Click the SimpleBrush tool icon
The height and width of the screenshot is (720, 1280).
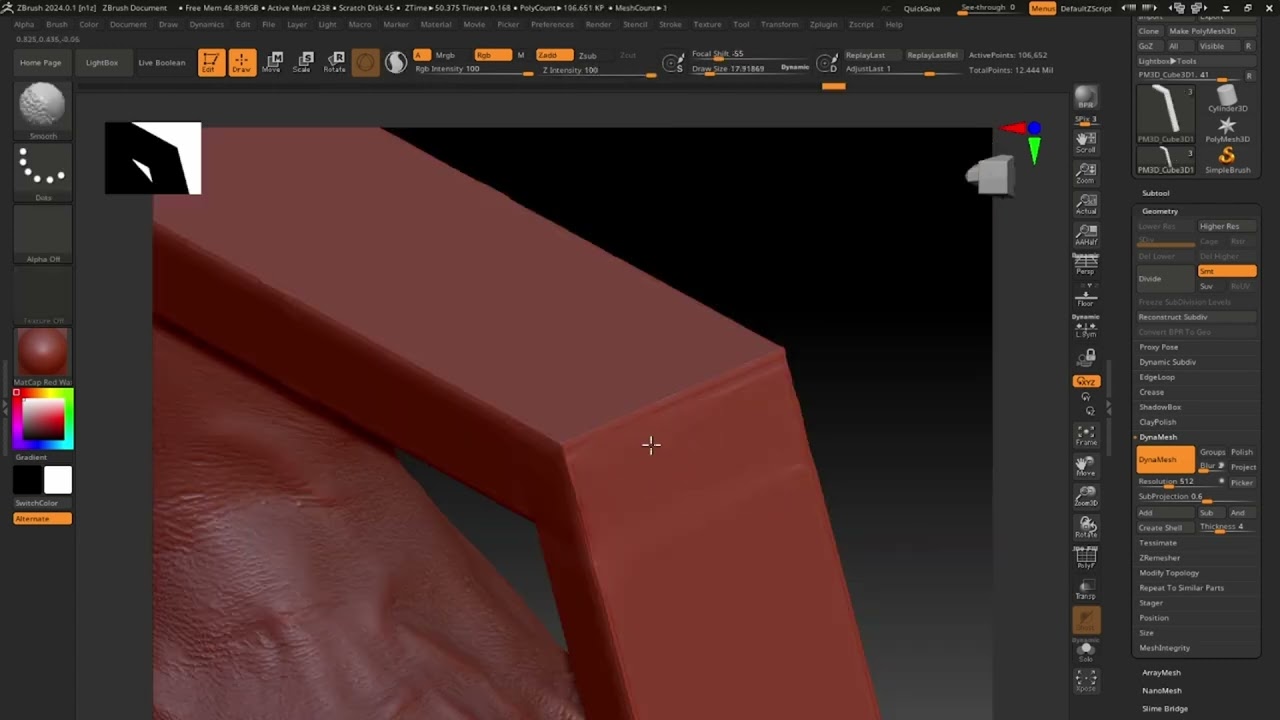click(1227, 159)
